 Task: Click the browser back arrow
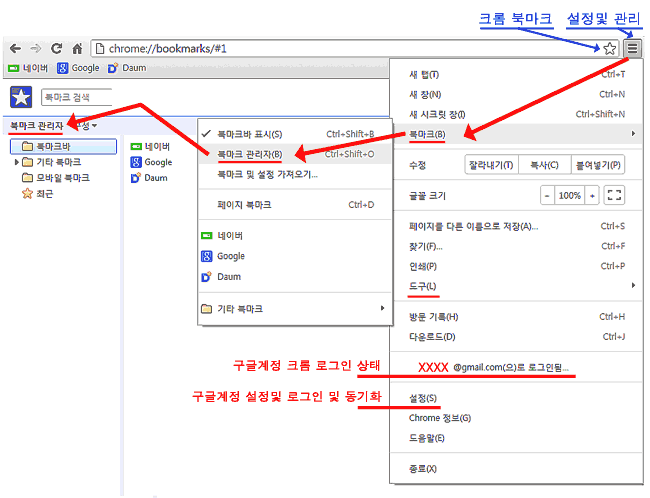(x=15, y=49)
